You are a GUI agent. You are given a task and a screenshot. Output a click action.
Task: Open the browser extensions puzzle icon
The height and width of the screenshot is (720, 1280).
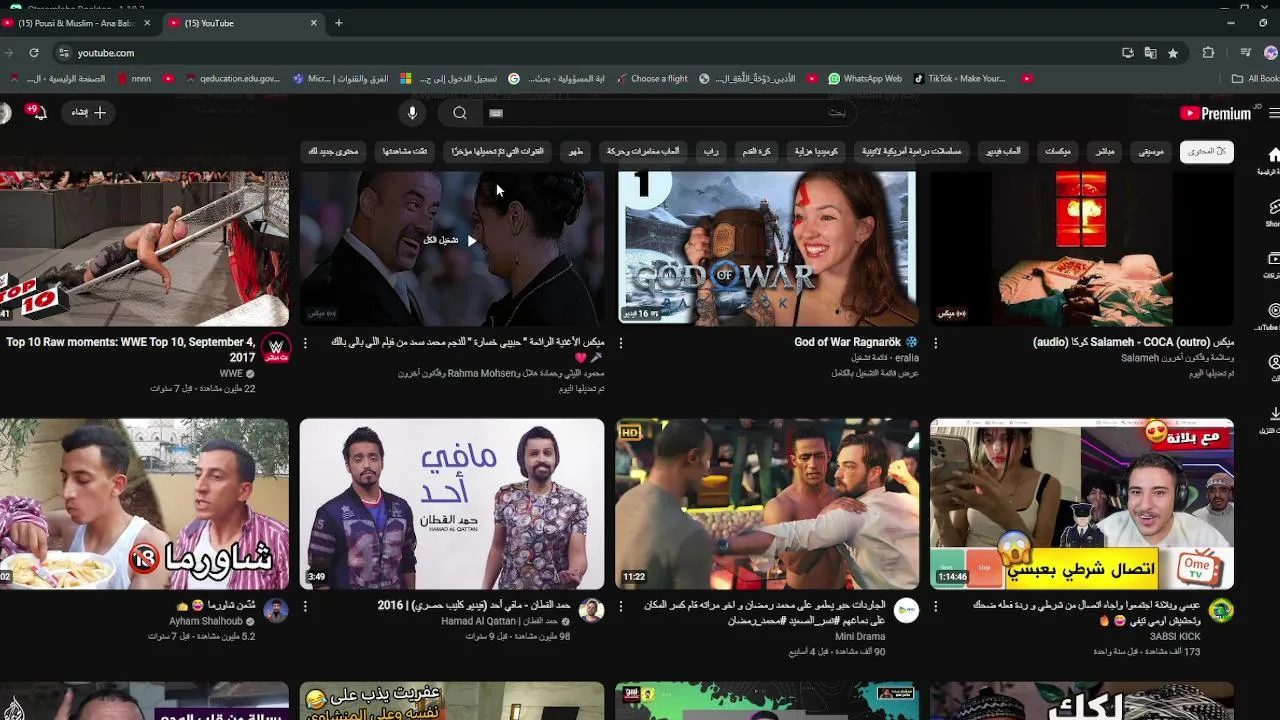[1208, 53]
